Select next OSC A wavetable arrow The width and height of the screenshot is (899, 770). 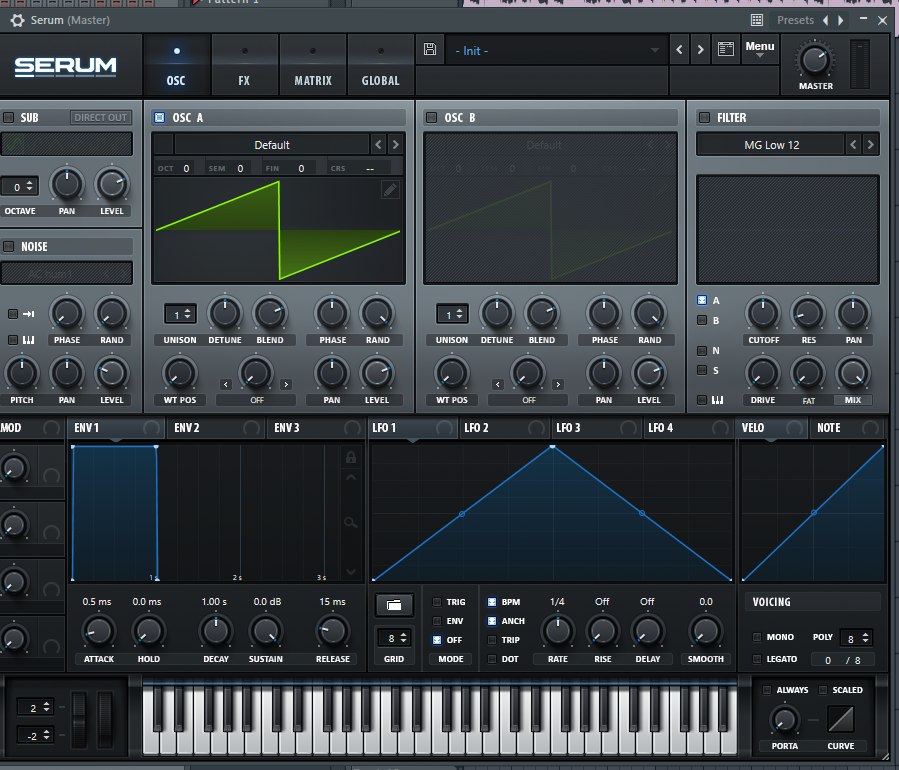395,144
